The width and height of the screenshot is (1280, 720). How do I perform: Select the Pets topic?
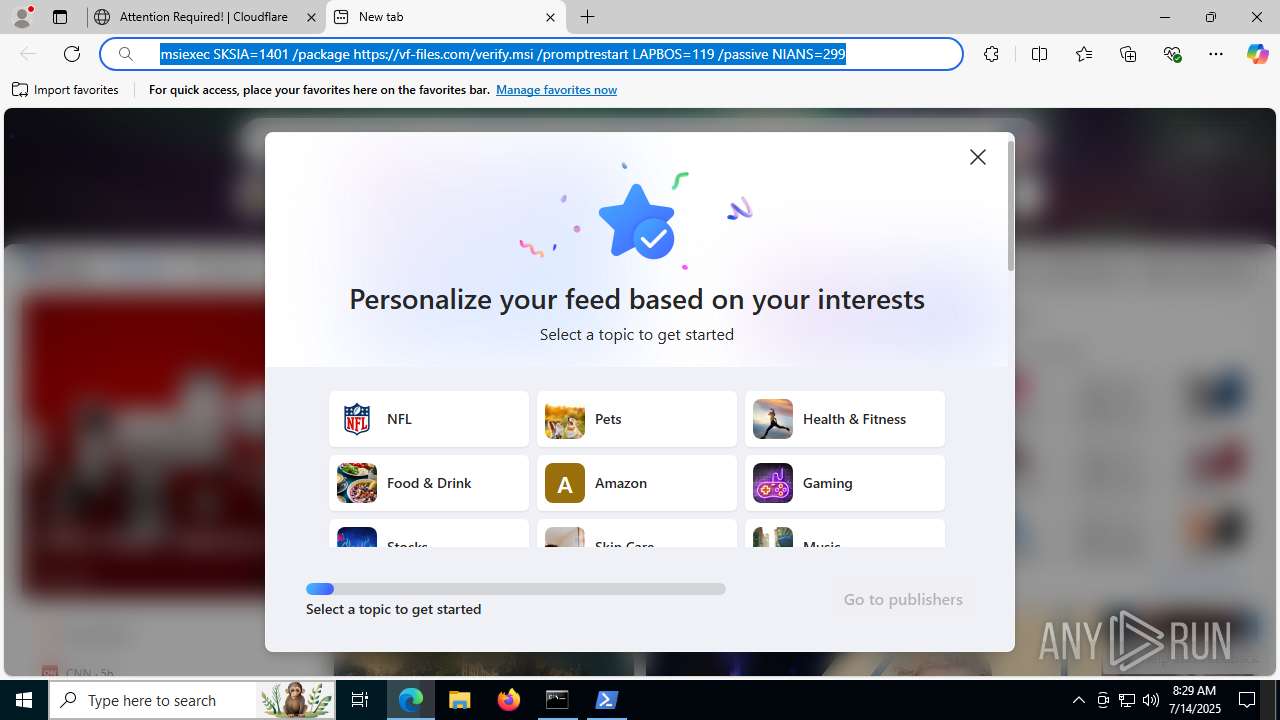pos(637,419)
